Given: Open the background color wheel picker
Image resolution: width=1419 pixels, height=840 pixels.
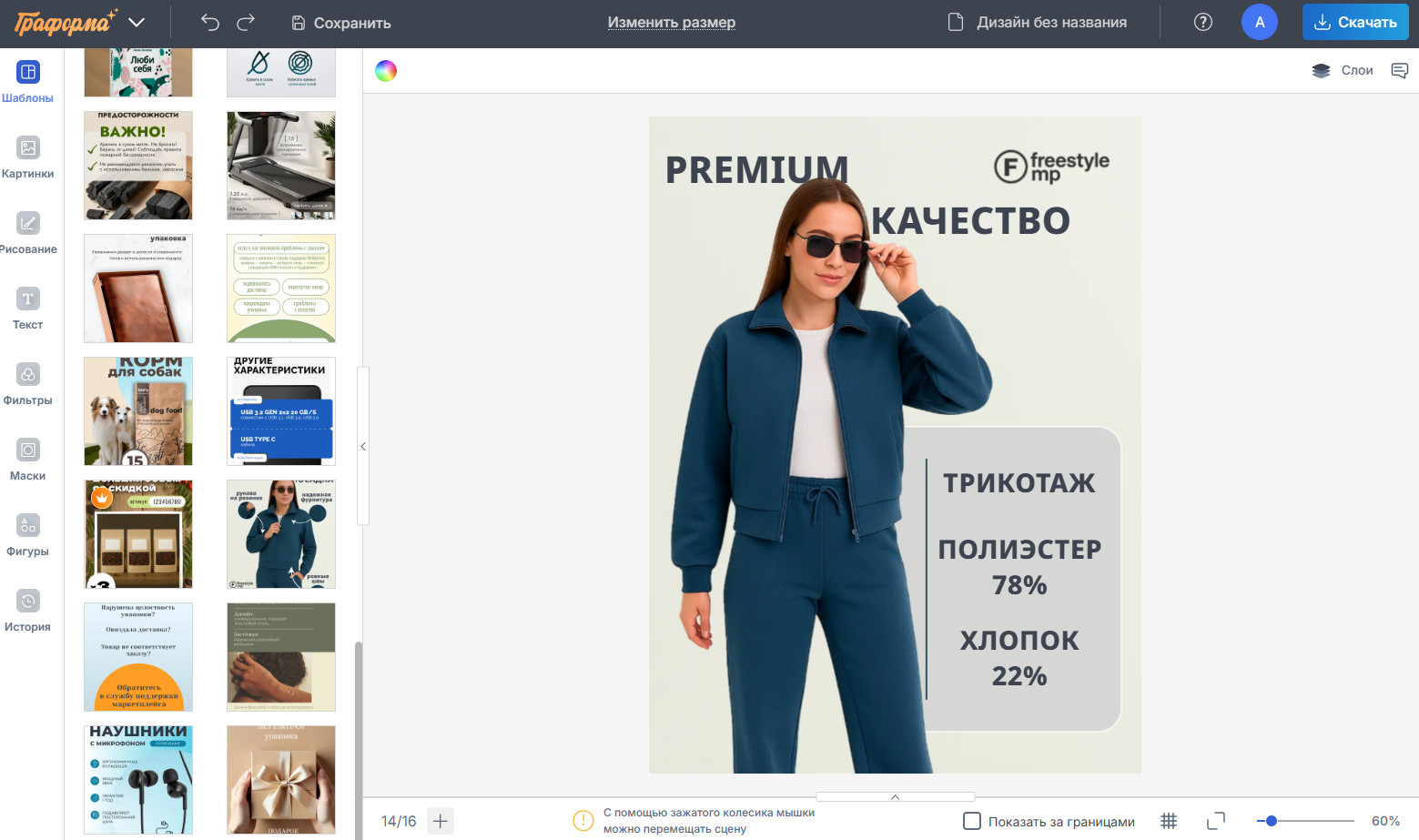Looking at the screenshot, I should [386, 71].
